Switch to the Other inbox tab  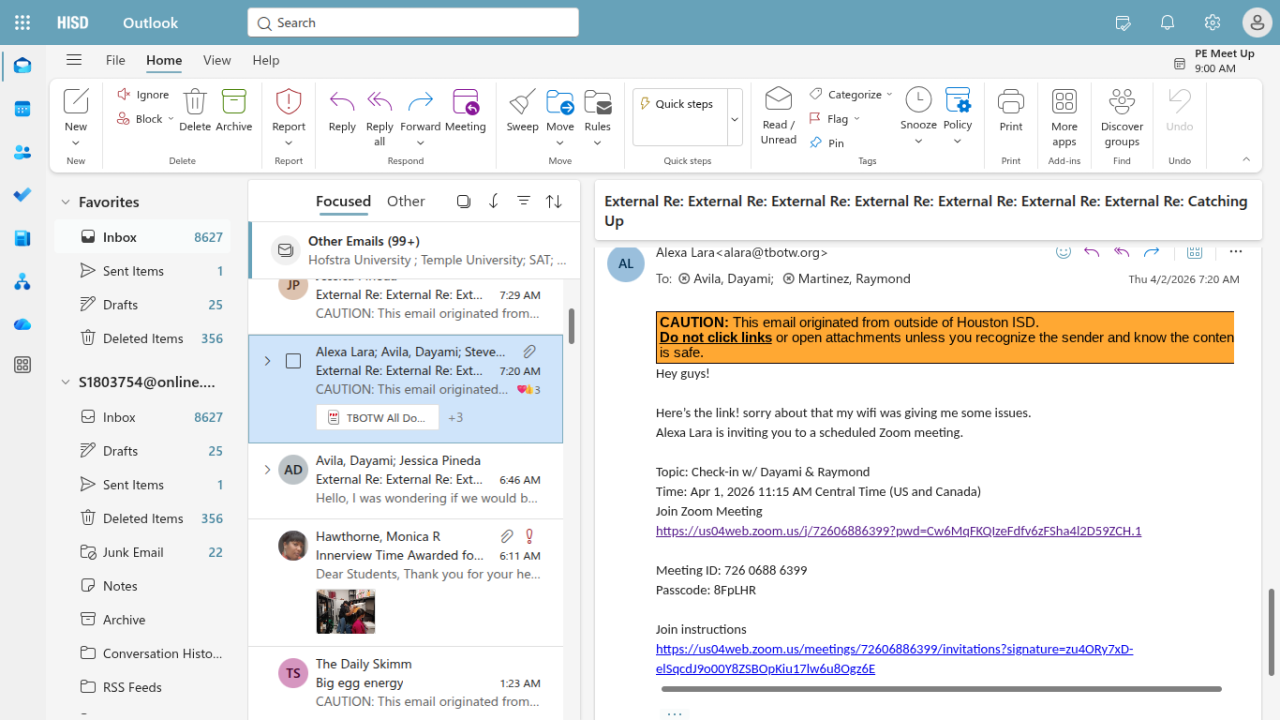tap(405, 201)
